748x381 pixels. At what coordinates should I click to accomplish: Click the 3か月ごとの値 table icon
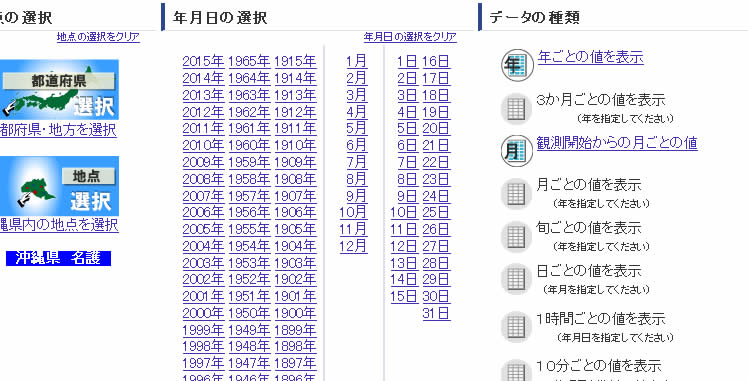[516, 109]
